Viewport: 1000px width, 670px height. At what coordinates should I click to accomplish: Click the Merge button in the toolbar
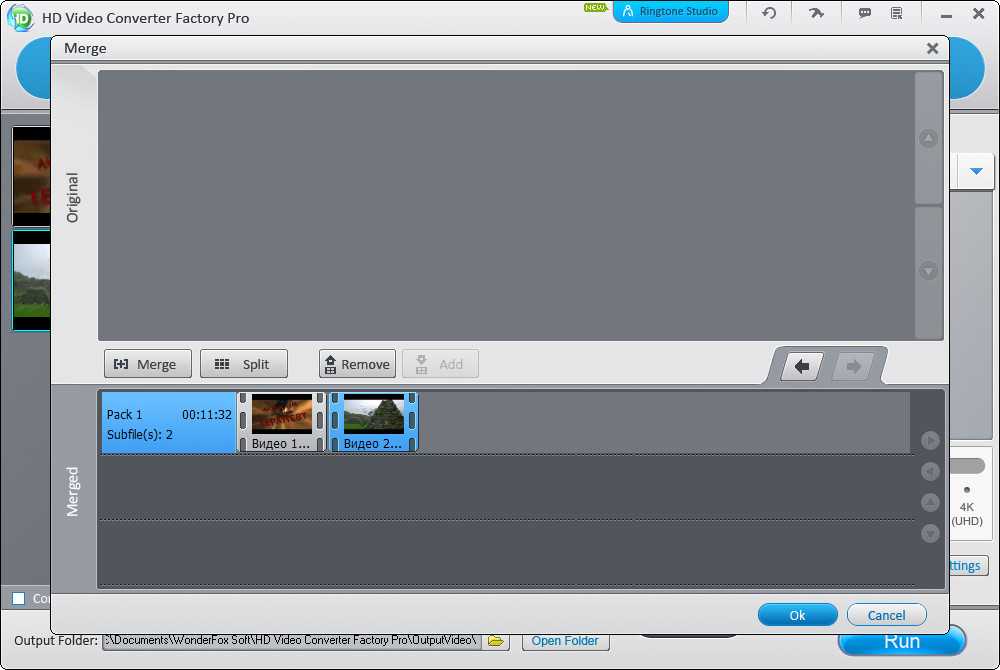[147, 364]
